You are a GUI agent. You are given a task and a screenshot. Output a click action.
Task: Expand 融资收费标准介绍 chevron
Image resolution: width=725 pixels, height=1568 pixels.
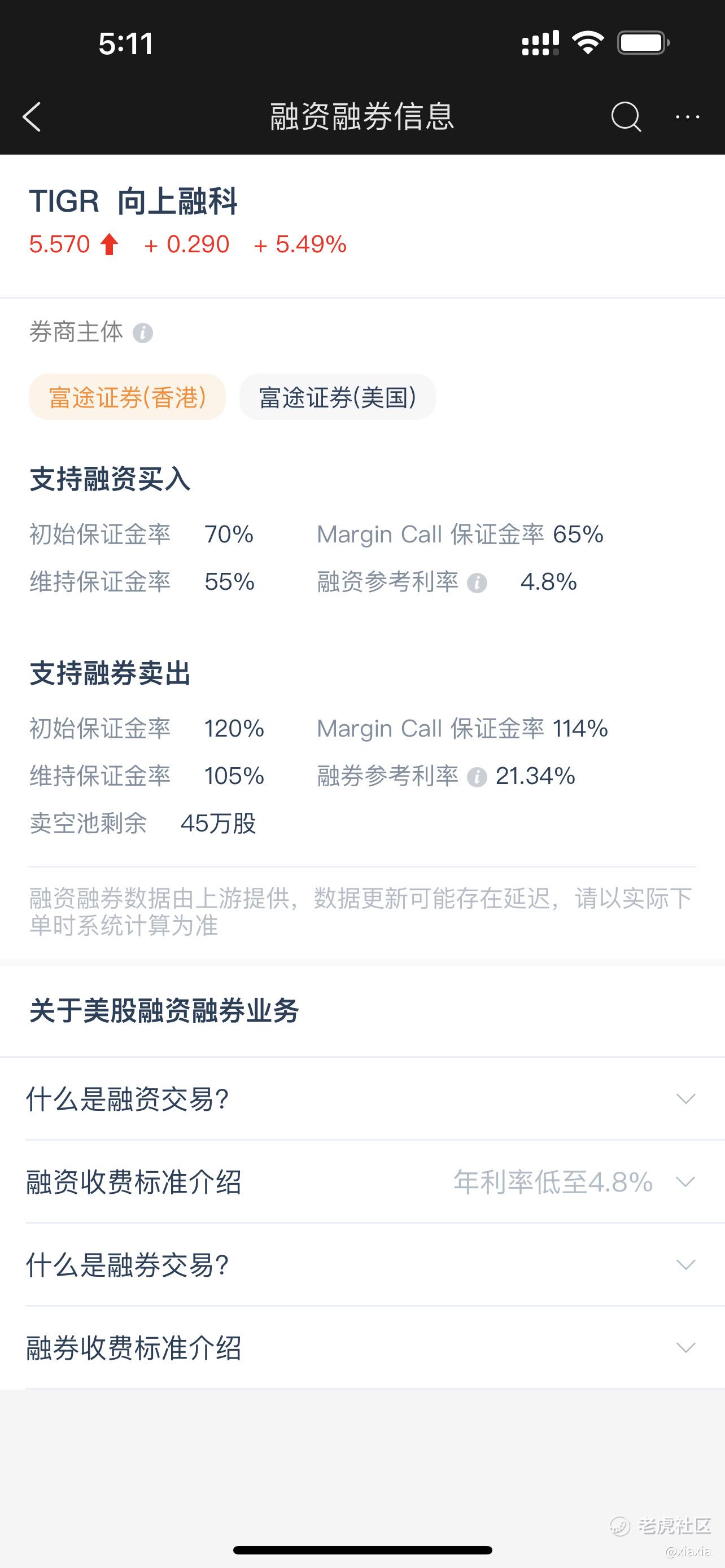[686, 1182]
